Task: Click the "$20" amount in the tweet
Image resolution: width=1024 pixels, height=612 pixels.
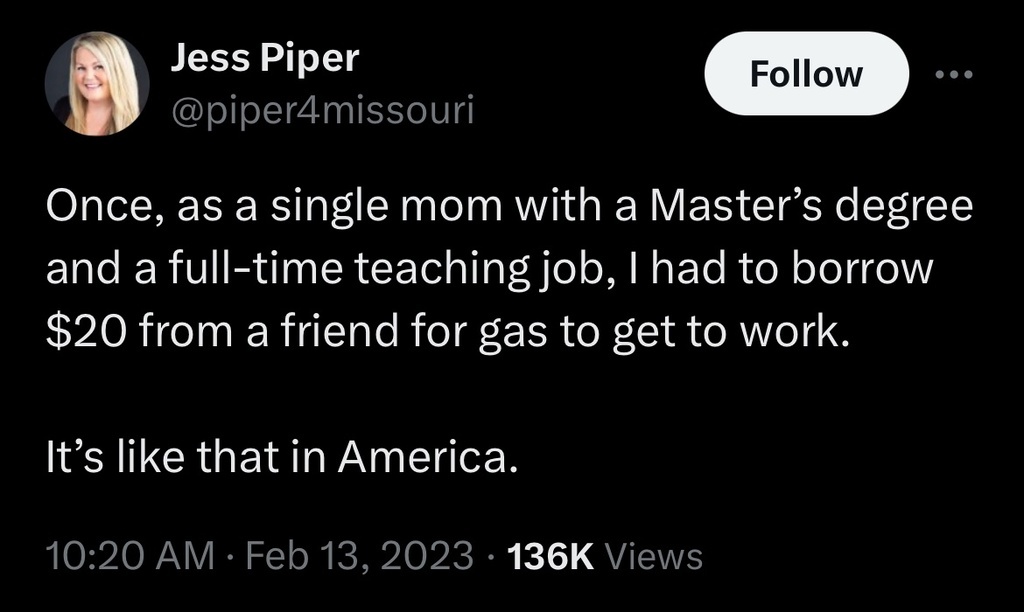Action: click(x=85, y=333)
